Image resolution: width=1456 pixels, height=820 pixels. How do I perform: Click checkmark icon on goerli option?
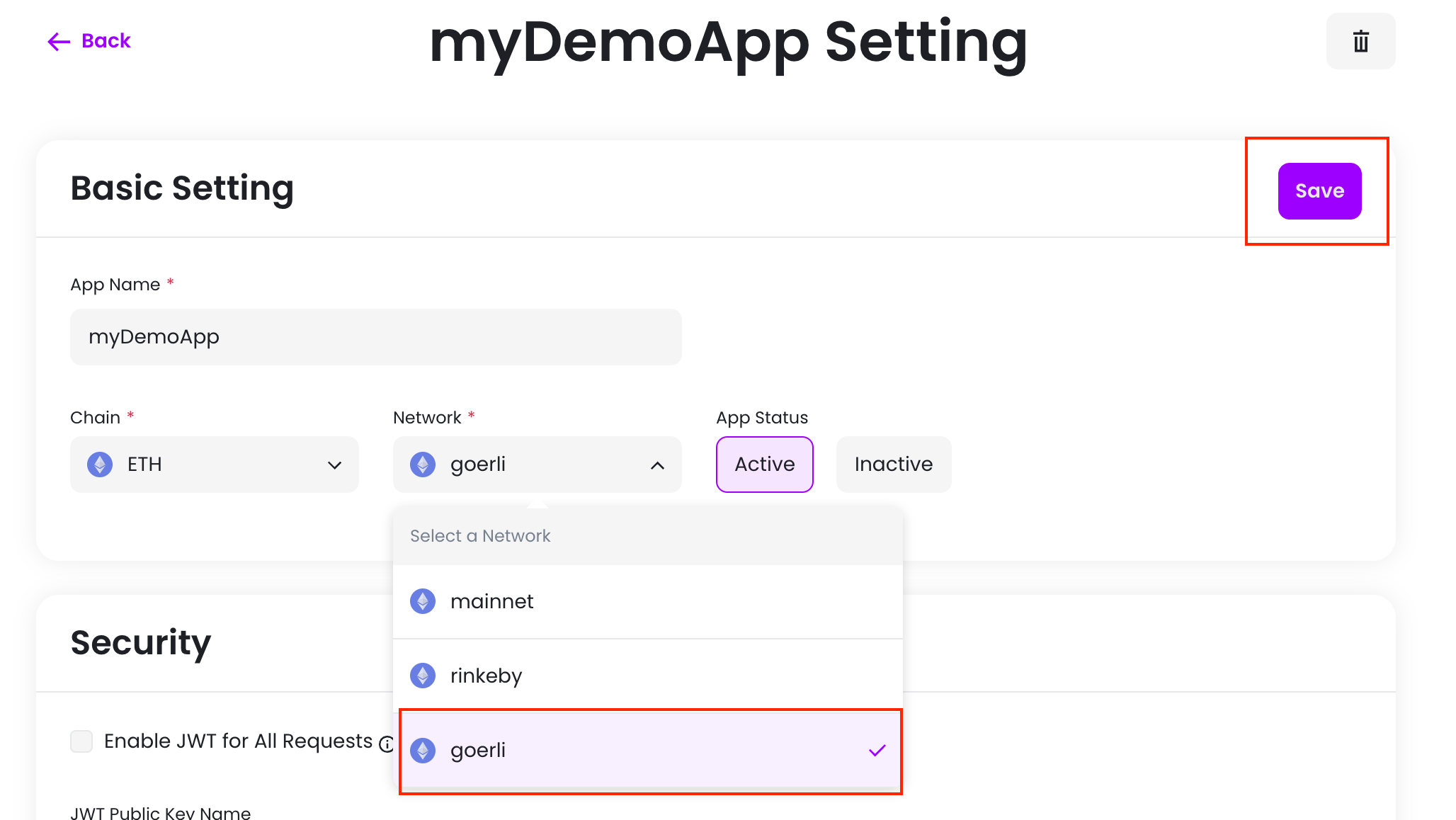877,751
